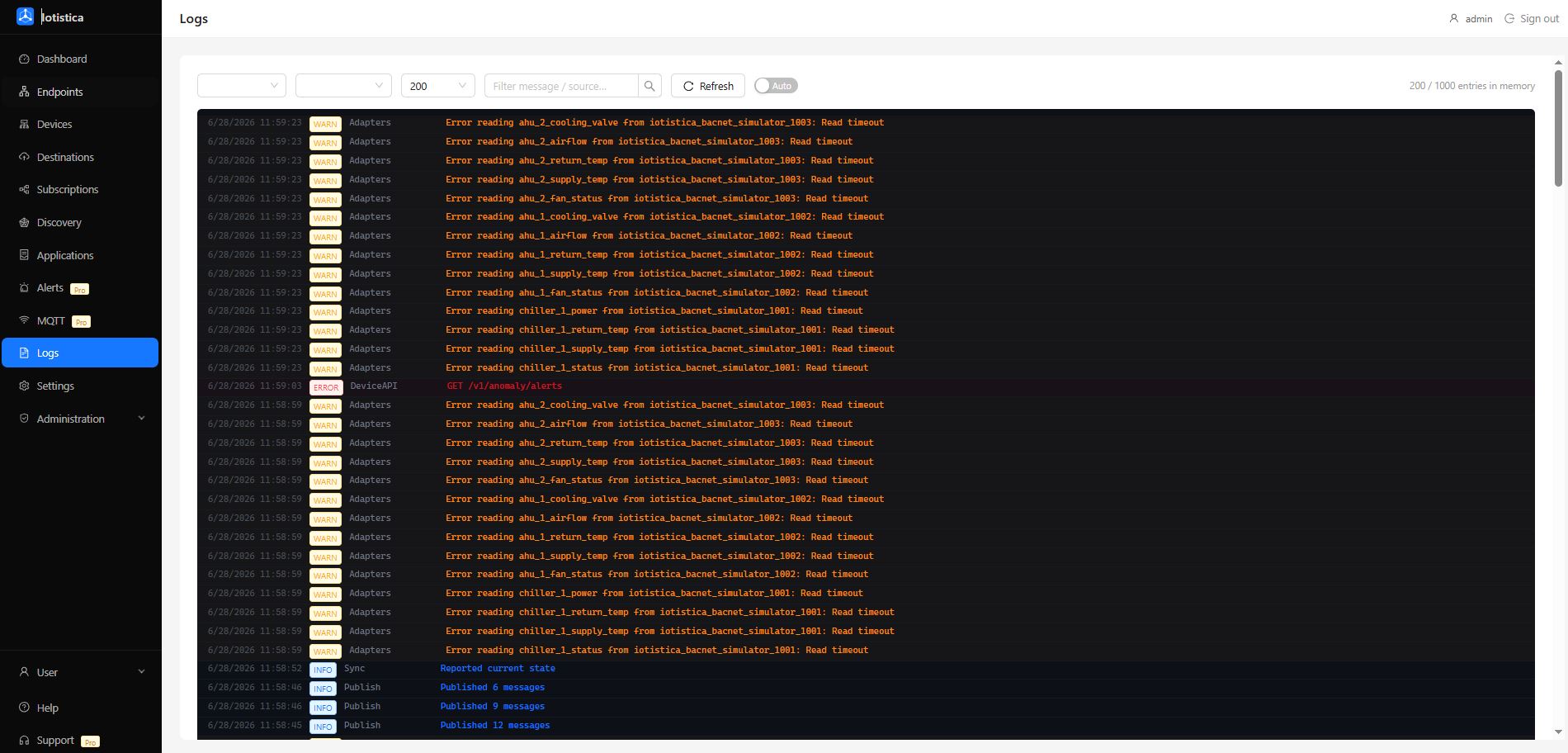Click the Help question icon
Image resolution: width=1568 pixels, height=753 pixels.
click(24, 708)
